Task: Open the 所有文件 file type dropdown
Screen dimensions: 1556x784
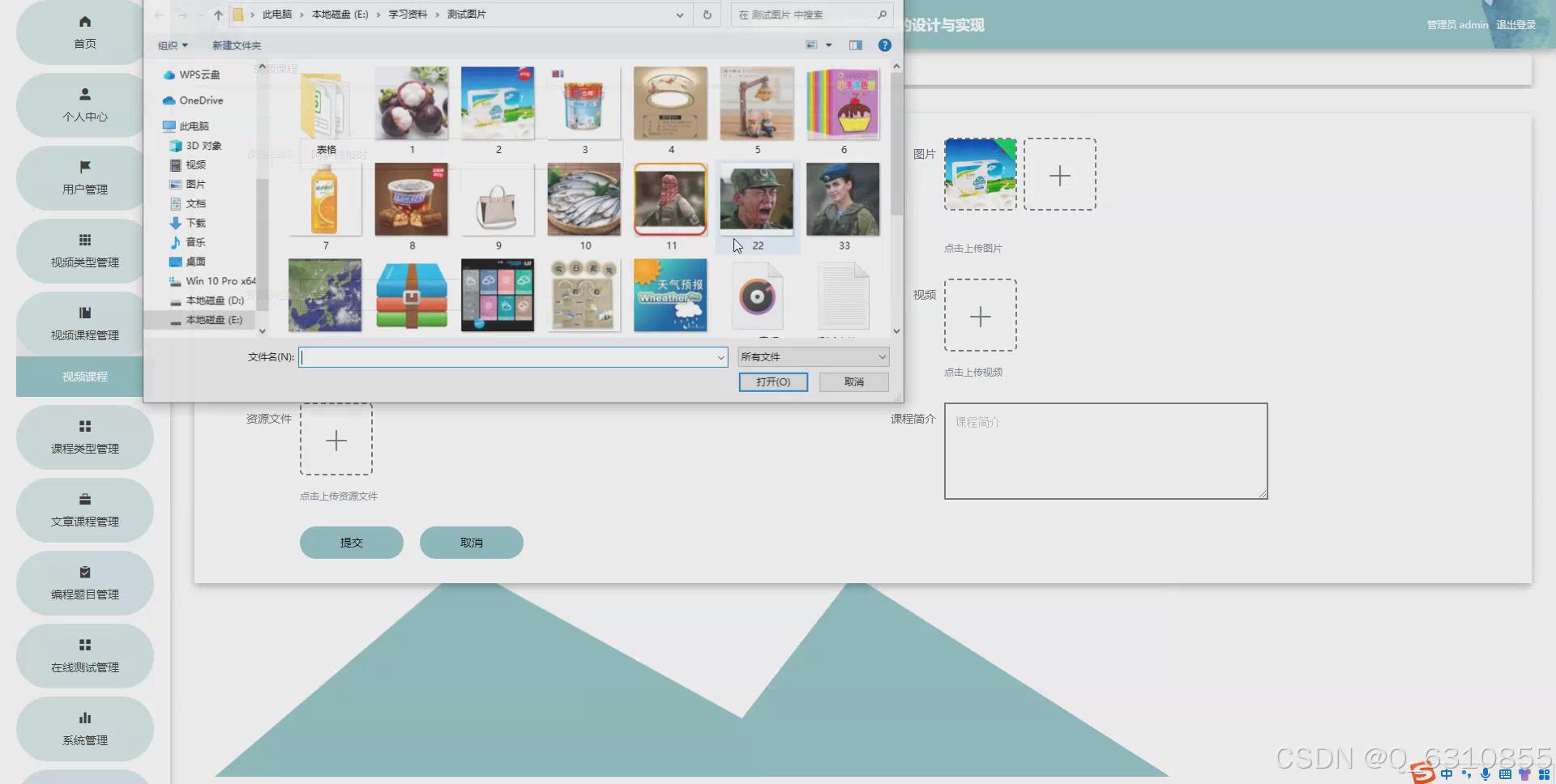Action: [814, 357]
